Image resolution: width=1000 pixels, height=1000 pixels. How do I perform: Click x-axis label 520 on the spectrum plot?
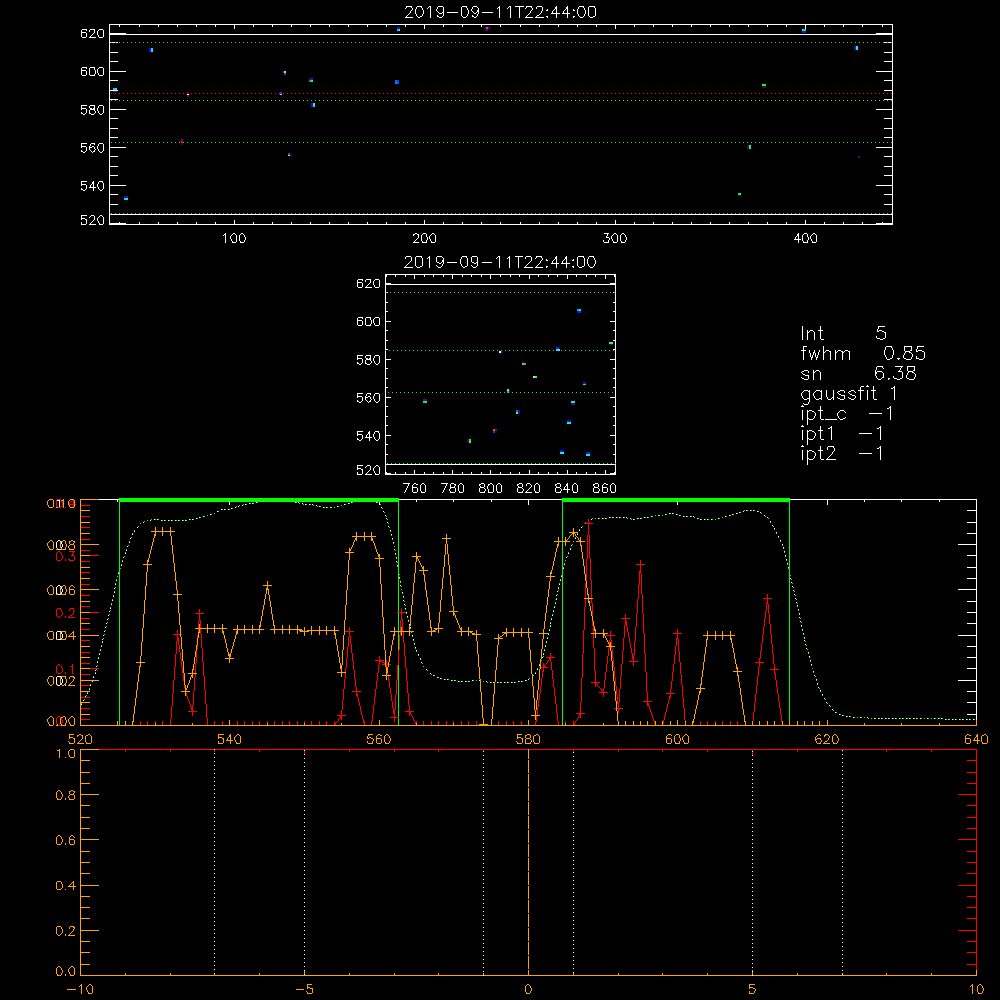tap(80, 740)
